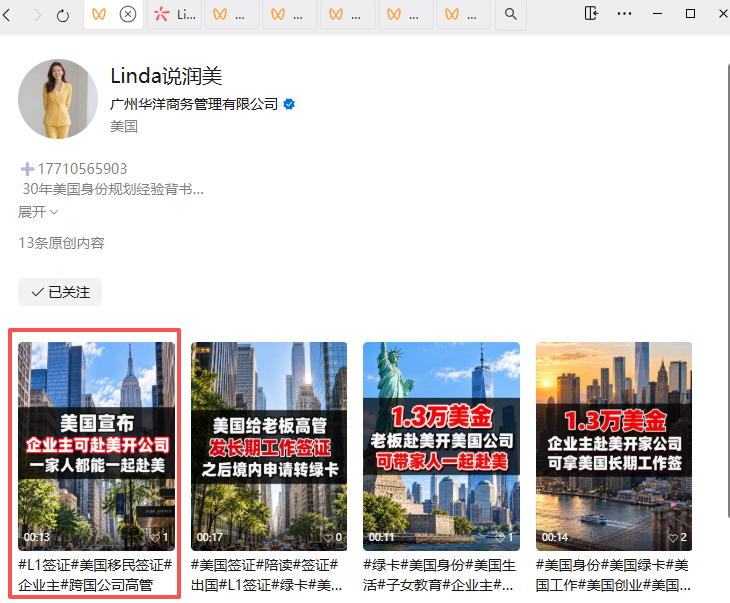Minimize the window
730x603 pixels.
point(657,14)
